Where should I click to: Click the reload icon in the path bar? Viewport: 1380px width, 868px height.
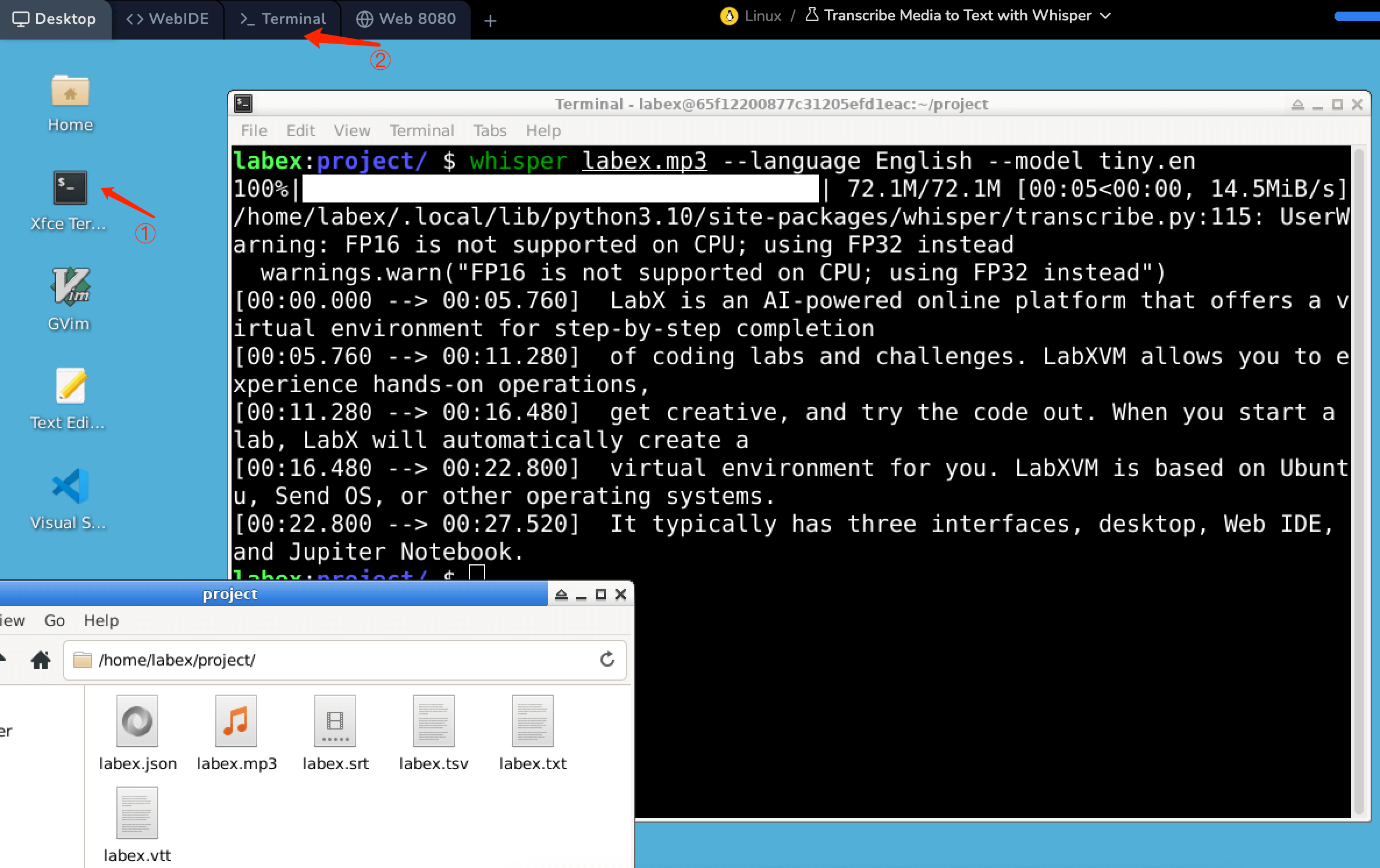click(x=607, y=659)
